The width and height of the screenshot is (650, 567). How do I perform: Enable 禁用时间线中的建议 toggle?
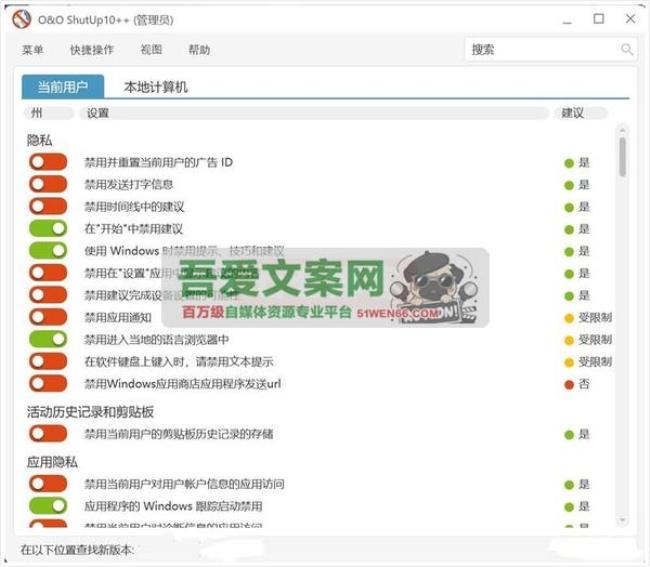[x=48, y=207]
